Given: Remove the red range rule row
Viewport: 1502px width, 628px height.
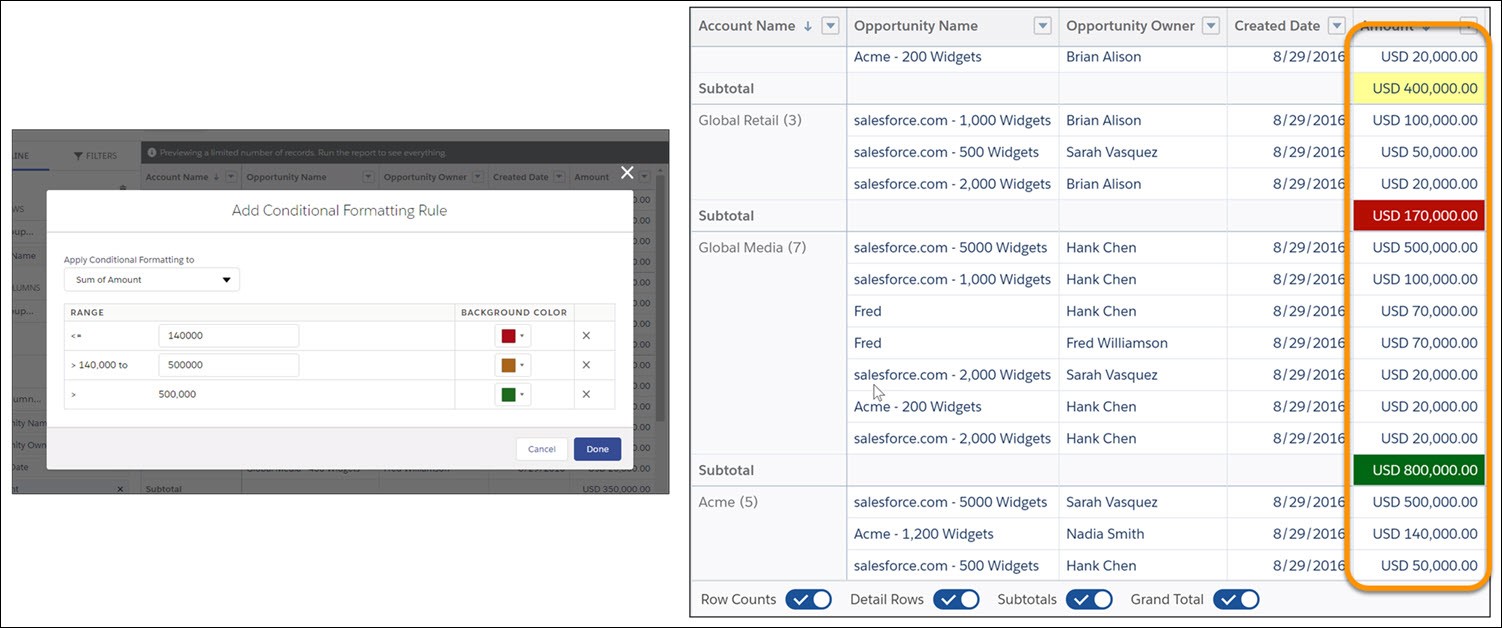Looking at the screenshot, I should pyautogui.click(x=586, y=336).
